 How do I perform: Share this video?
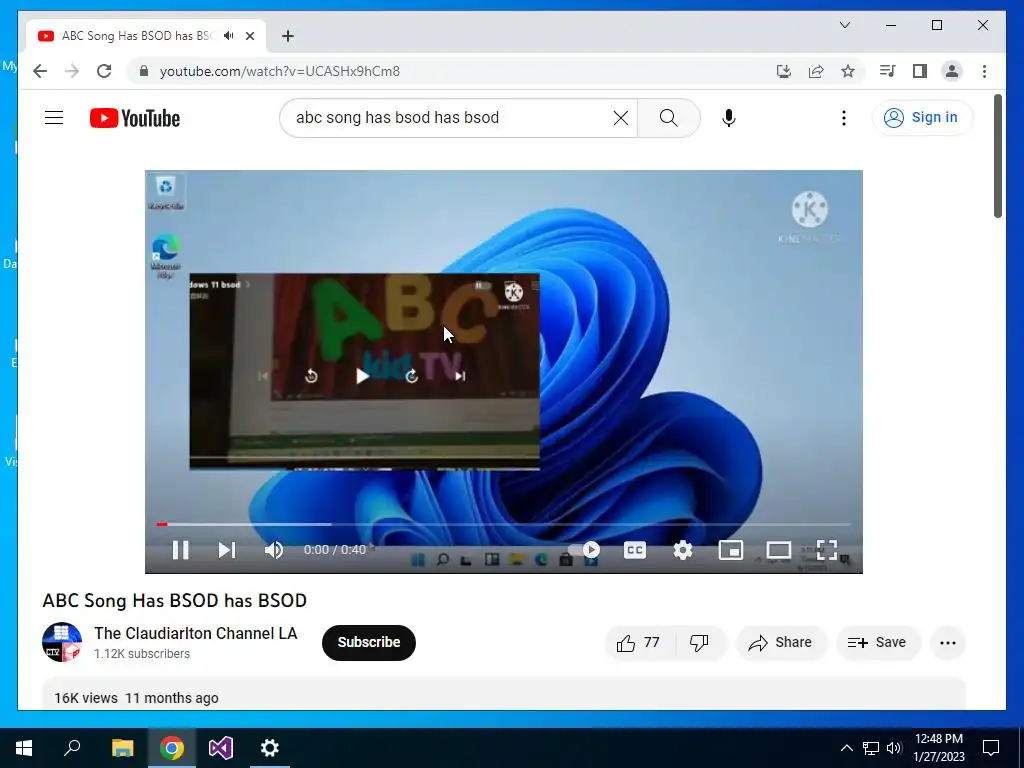click(781, 643)
